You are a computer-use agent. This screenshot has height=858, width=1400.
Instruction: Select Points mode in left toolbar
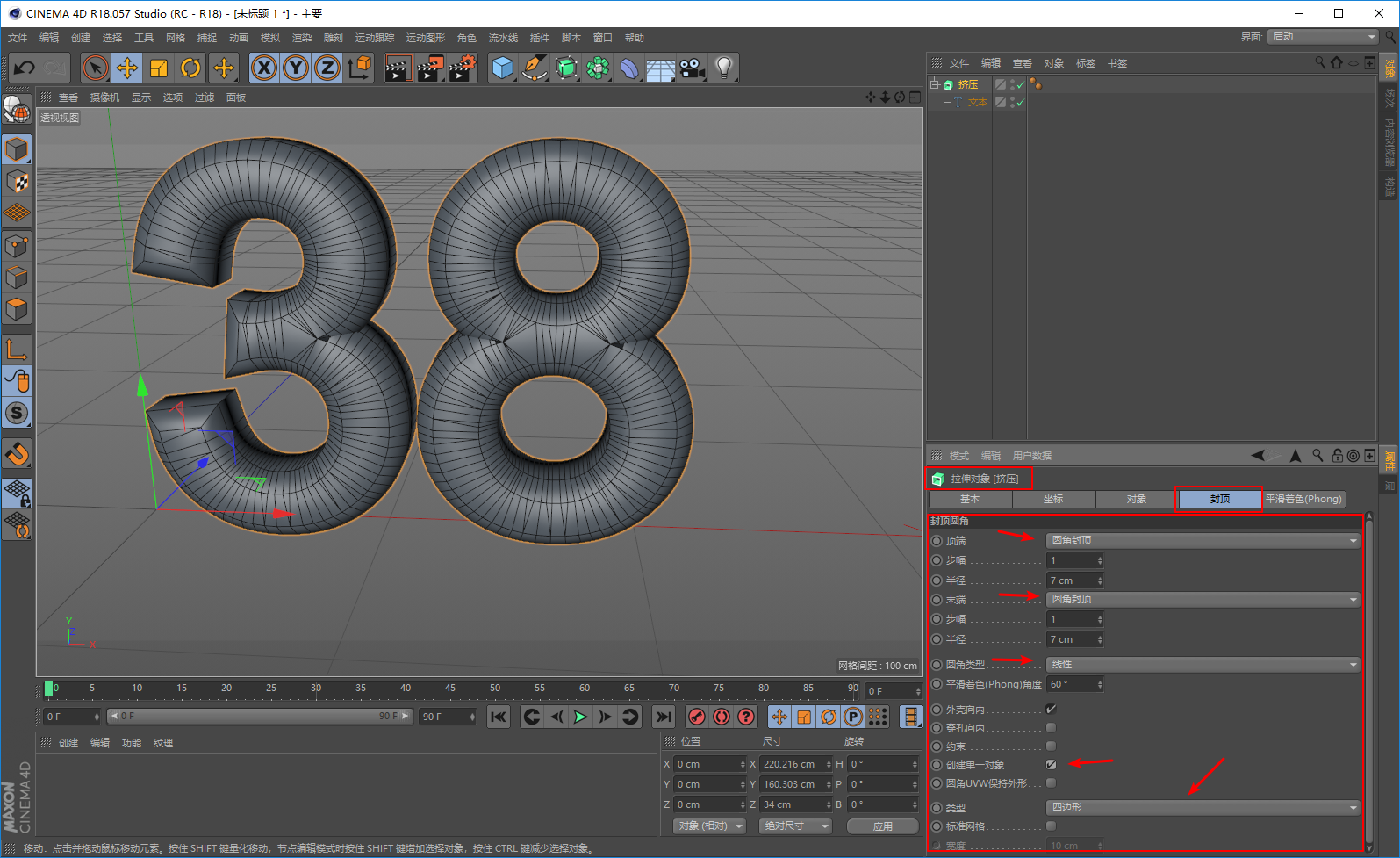point(17,246)
